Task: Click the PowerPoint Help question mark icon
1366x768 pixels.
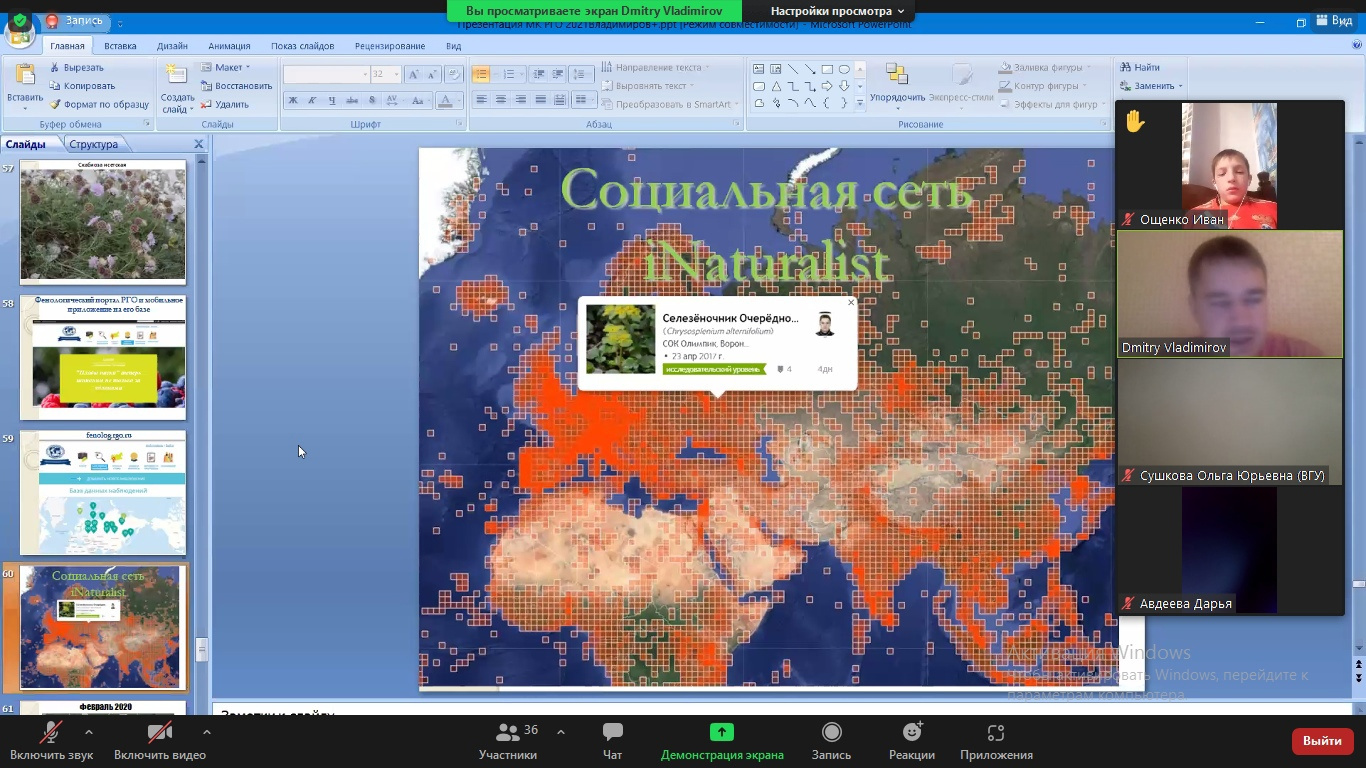Action: [1356, 46]
